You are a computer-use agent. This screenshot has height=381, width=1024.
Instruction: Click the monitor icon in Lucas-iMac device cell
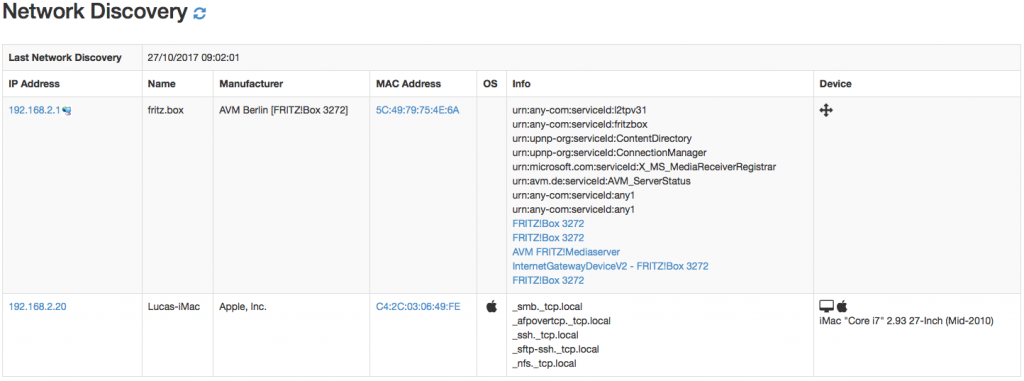click(827, 306)
